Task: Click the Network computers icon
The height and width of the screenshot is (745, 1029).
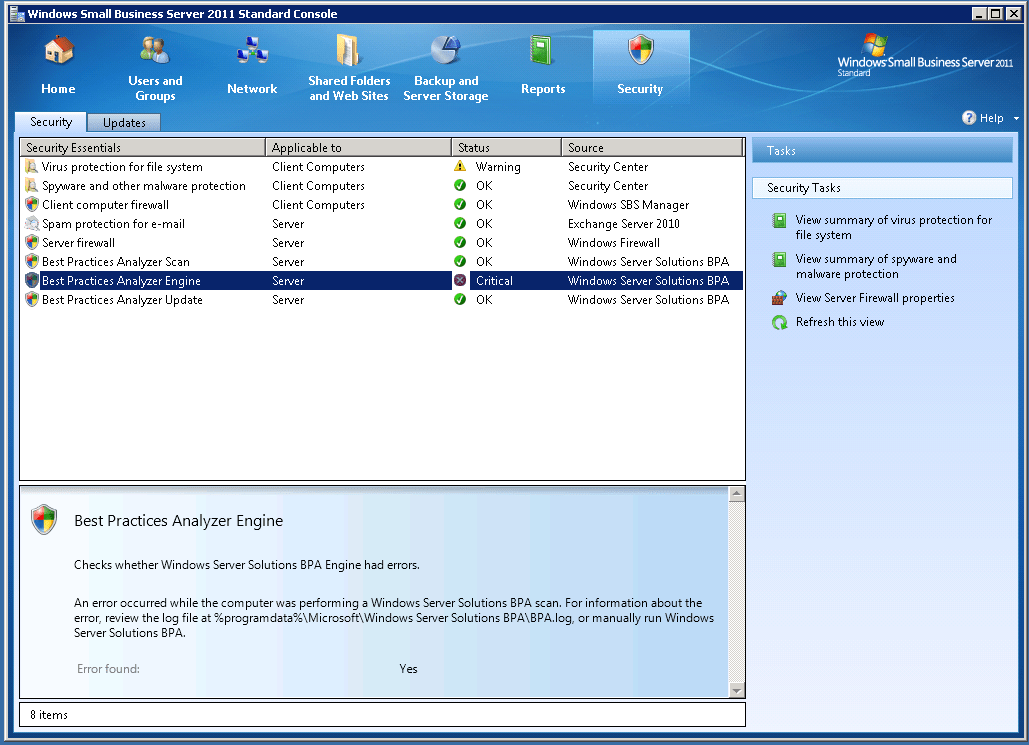Action: [252, 51]
